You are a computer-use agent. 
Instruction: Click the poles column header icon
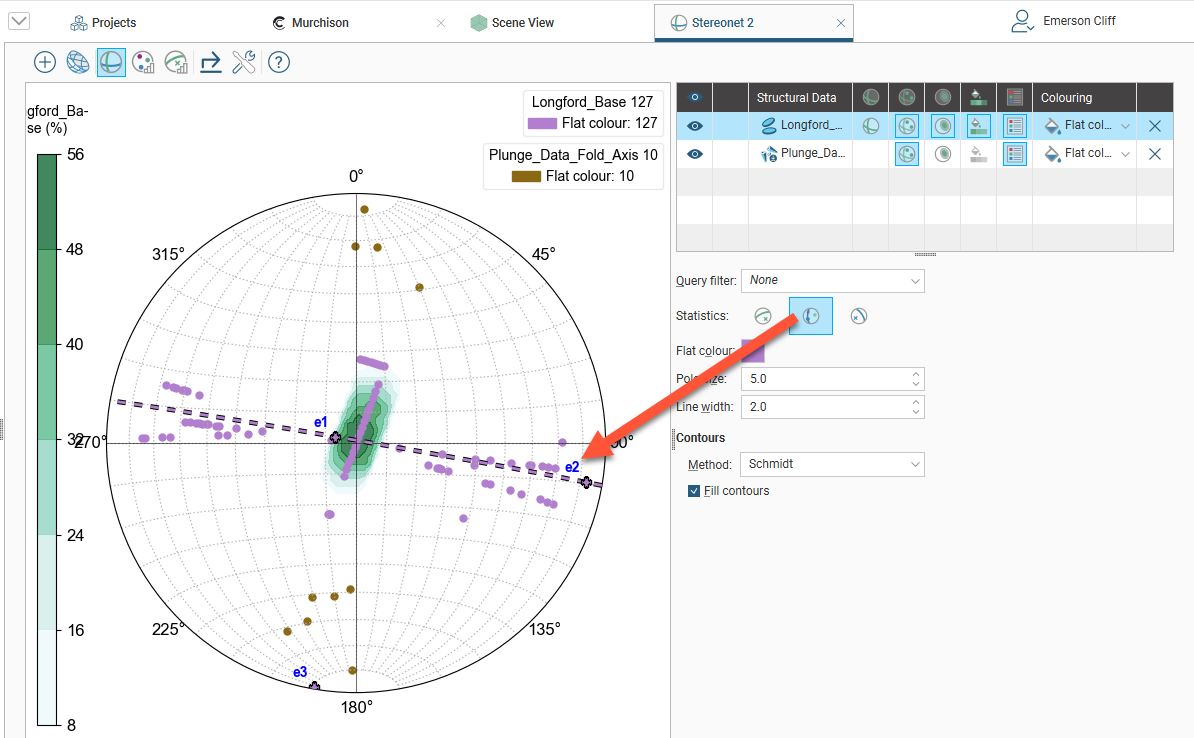point(906,97)
